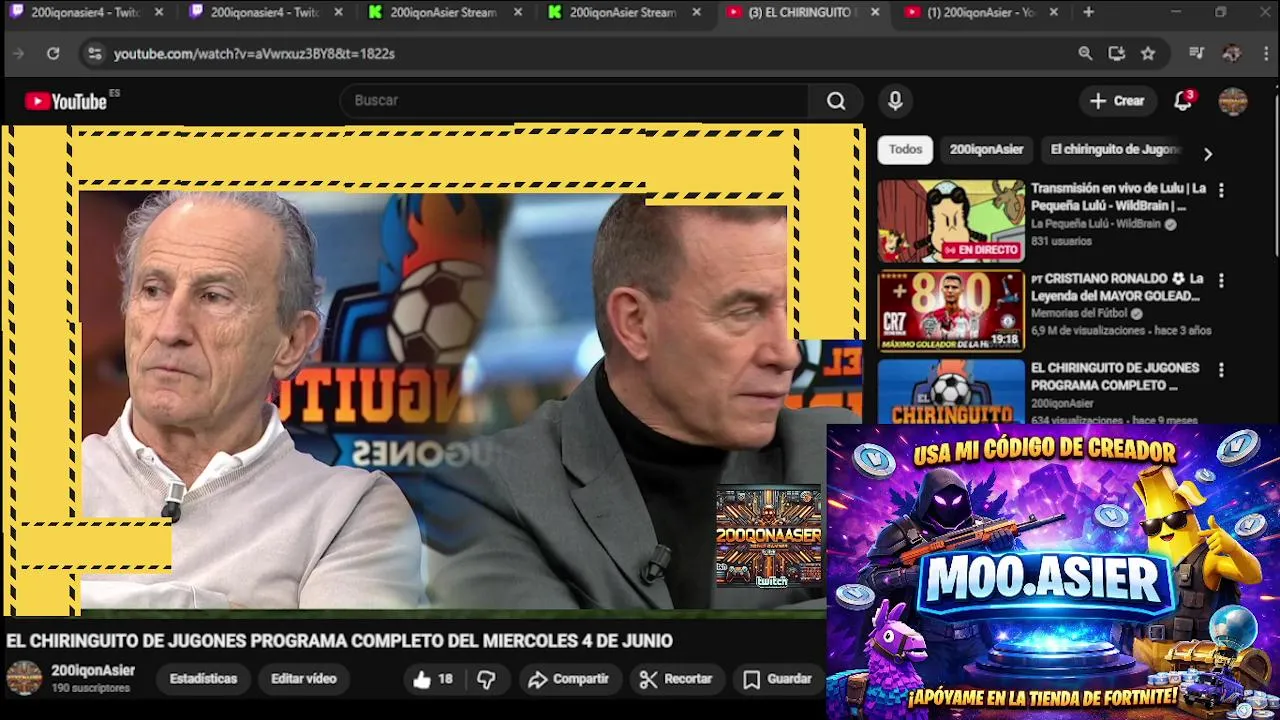Dislike the video with the thumbs-down icon
The height and width of the screenshot is (720, 1280).
[x=486, y=679]
